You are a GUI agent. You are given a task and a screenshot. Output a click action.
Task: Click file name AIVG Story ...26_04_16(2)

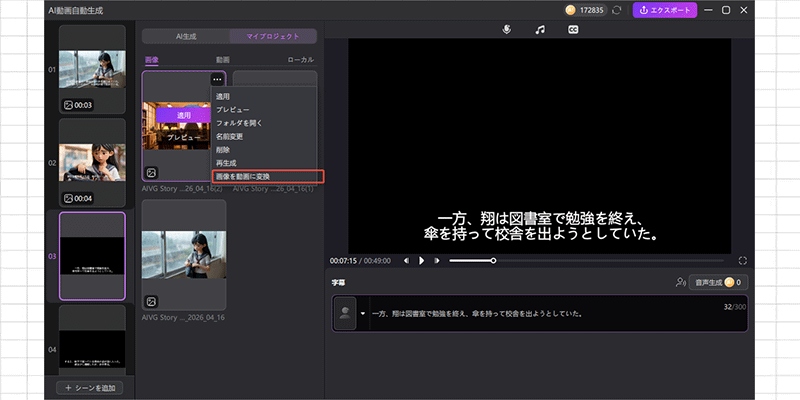[x=184, y=188]
